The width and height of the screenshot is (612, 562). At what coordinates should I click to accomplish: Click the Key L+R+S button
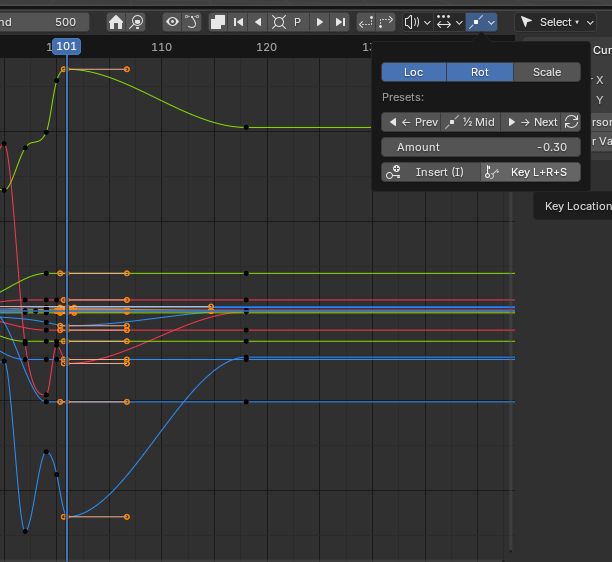[x=530, y=172]
